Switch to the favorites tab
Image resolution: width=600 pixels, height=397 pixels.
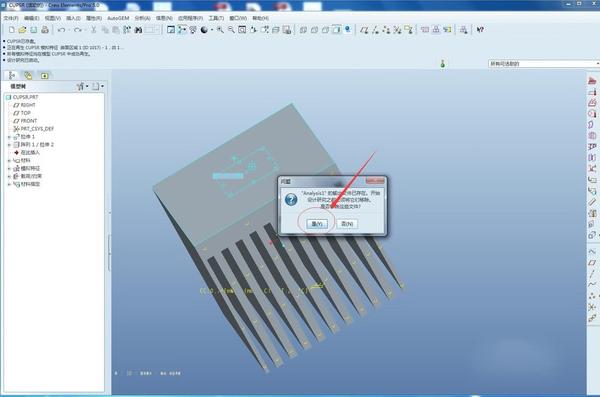44,75
